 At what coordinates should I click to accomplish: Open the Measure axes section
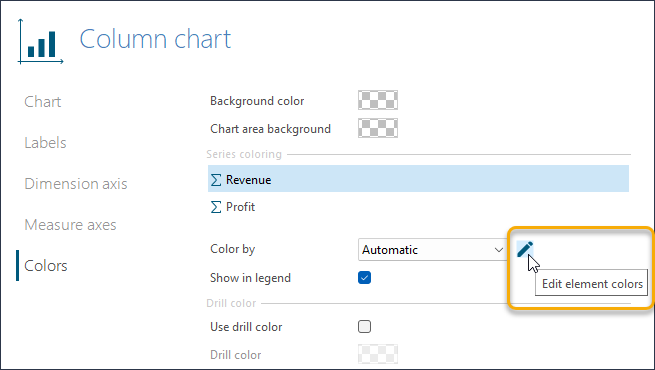70,225
